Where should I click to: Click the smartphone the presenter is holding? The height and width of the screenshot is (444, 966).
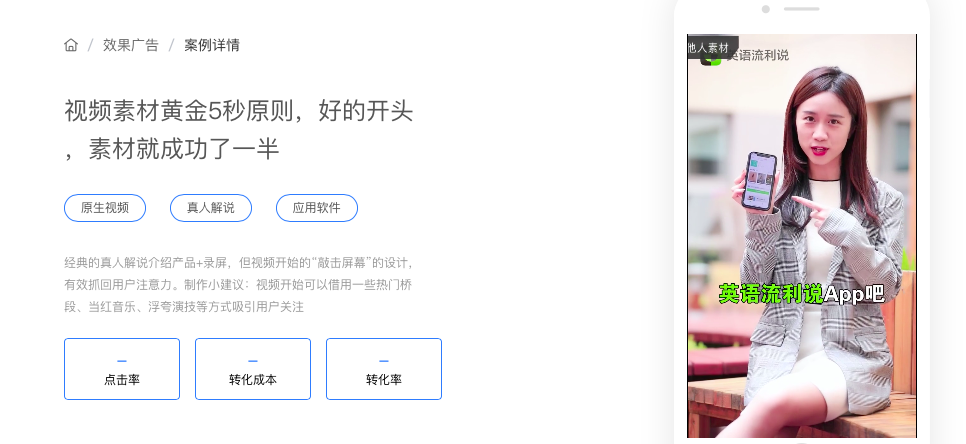point(760,181)
